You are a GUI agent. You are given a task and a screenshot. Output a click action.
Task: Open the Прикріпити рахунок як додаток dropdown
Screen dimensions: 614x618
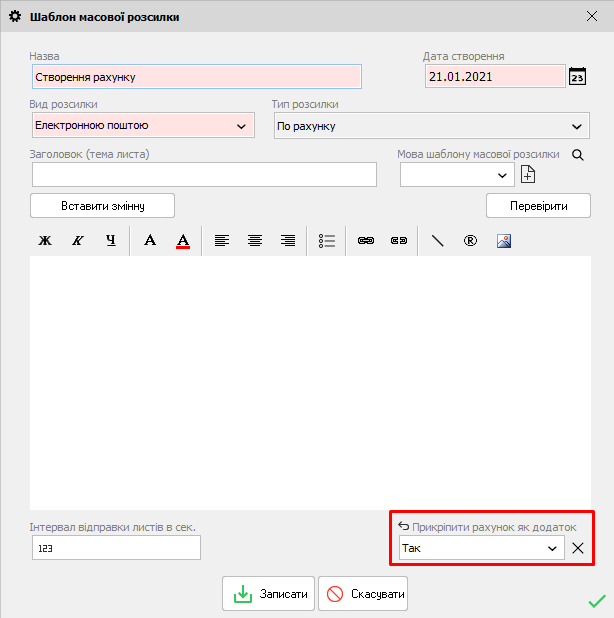tap(551, 548)
